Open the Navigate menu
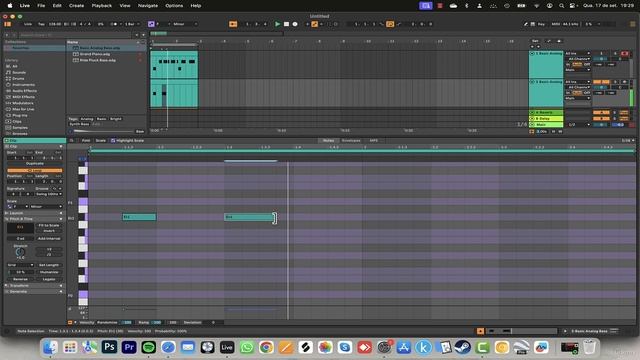 (148, 6)
